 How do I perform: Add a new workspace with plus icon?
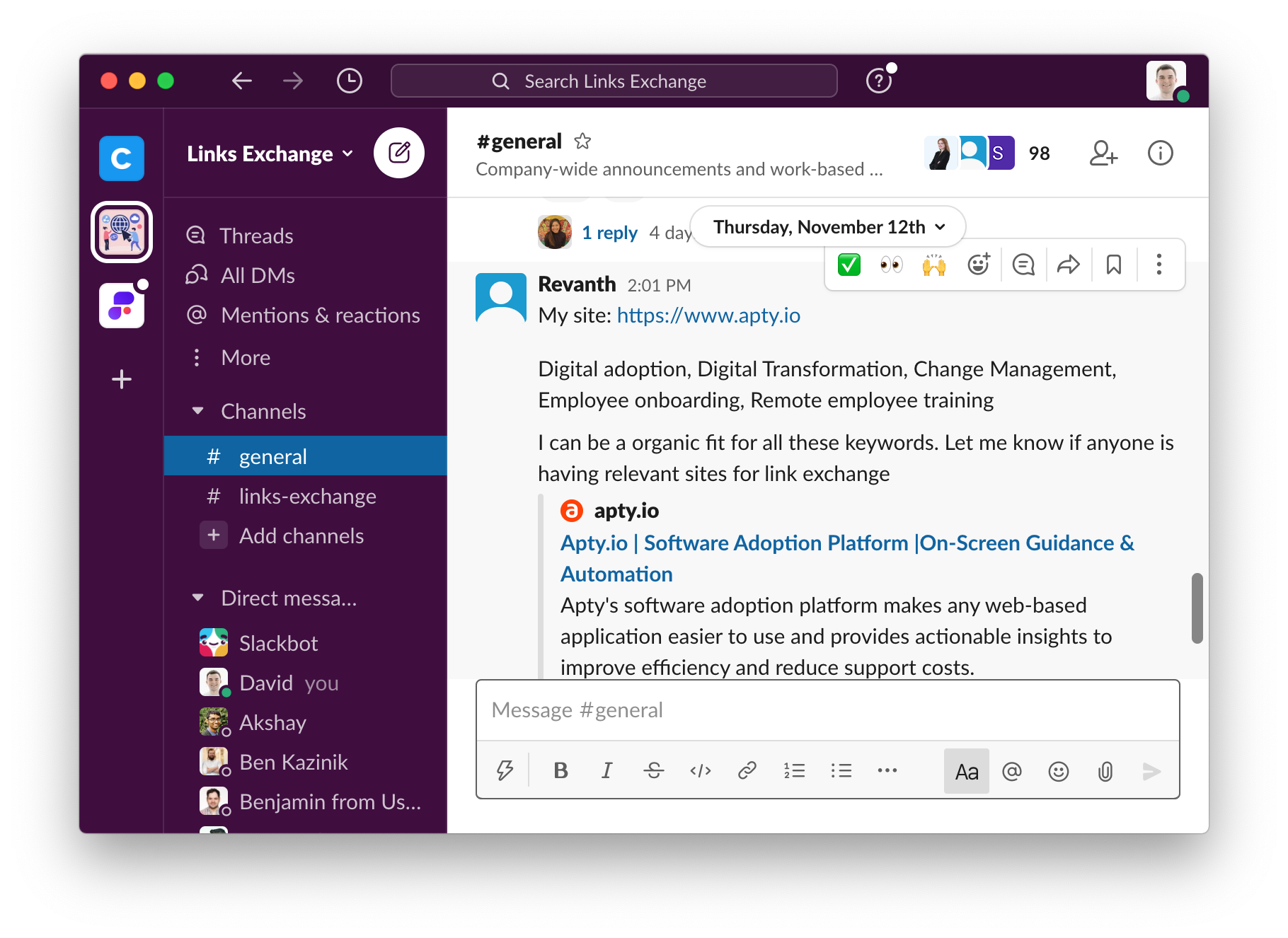pyautogui.click(x=122, y=379)
